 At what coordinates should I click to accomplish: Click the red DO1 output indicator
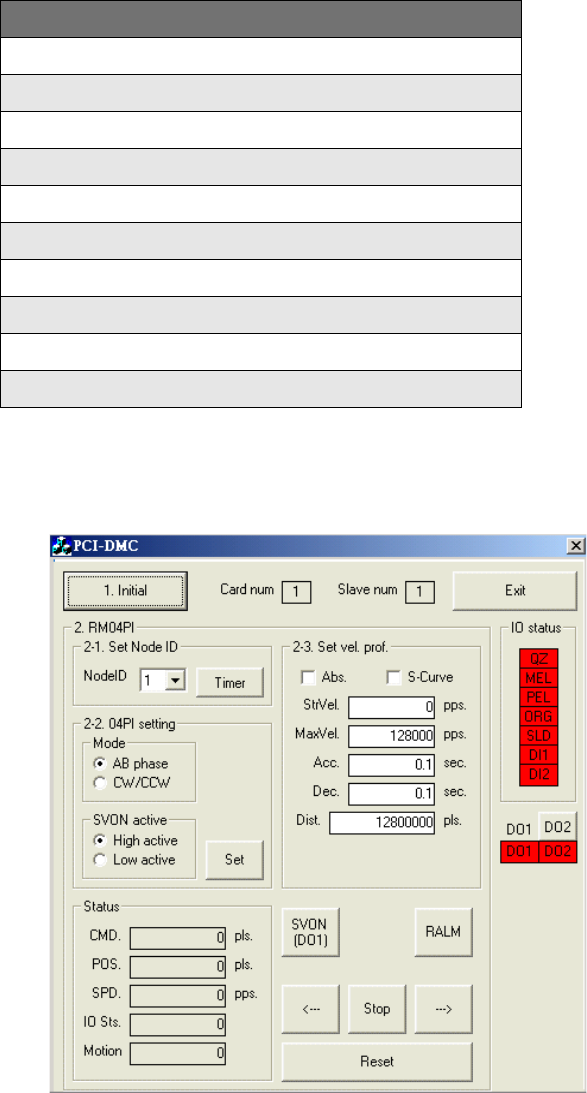519,852
